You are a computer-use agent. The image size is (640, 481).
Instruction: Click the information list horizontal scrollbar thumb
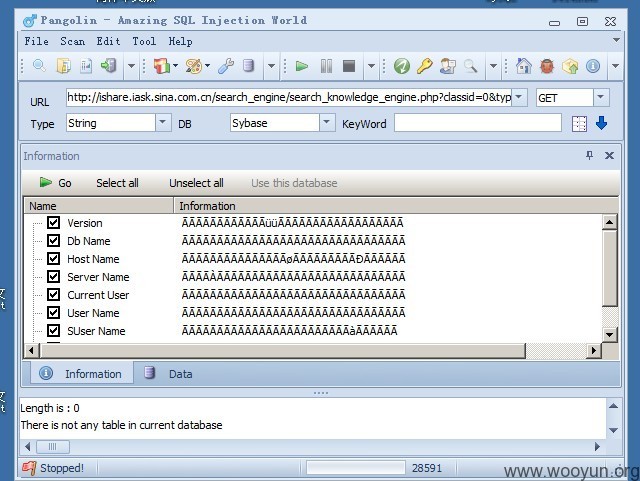point(282,350)
